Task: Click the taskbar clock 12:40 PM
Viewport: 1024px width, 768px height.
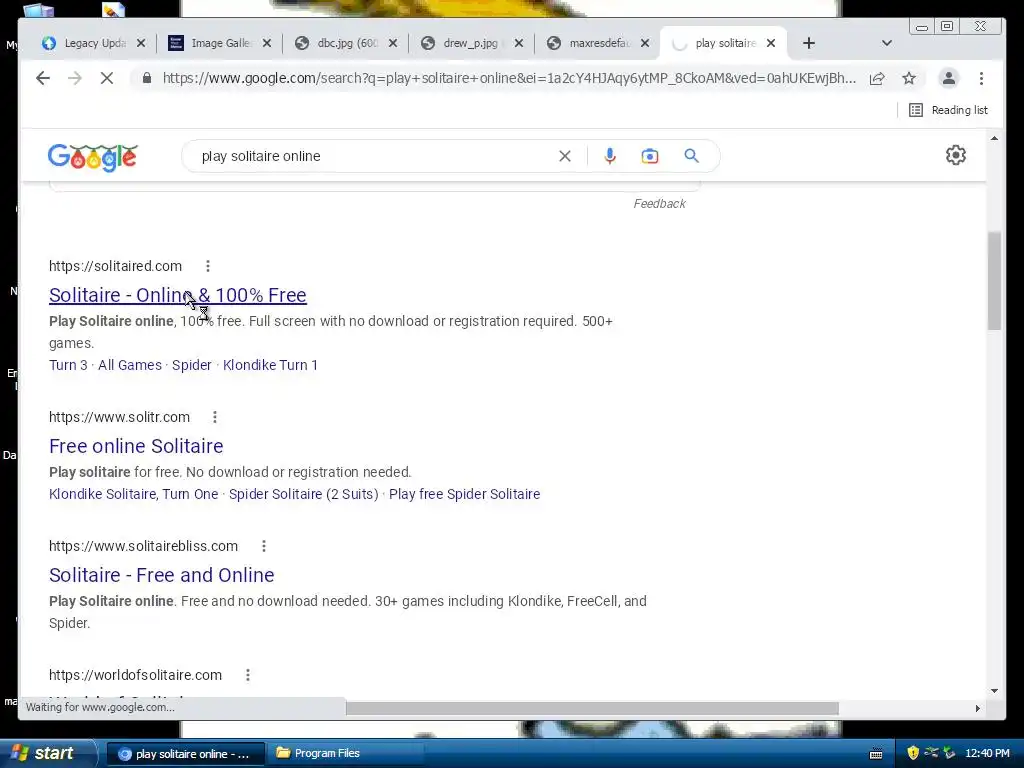Action: (987, 754)
